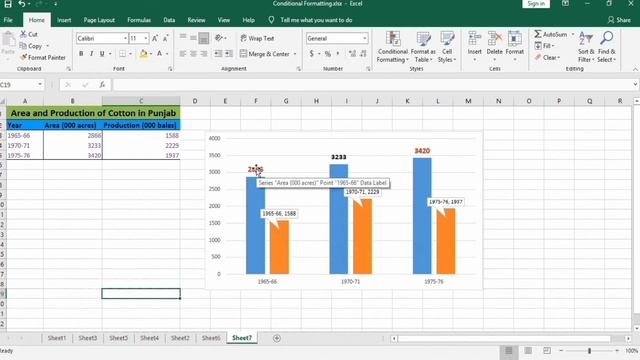Switch to Formulas tab
This screenshot has height=360, width=640.
pos(139,20)
